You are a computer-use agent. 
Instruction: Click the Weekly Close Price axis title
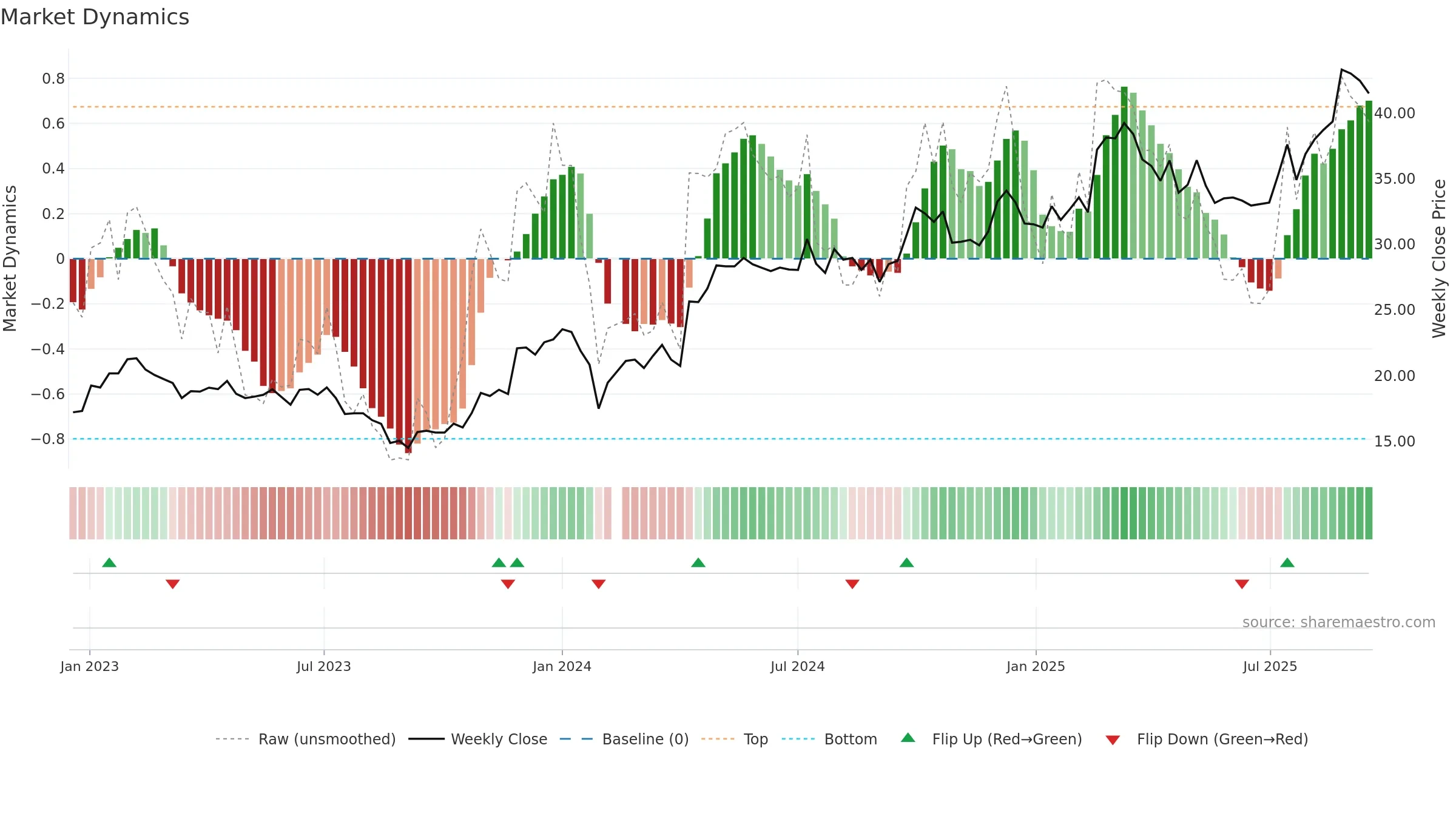pos(1439,258)
